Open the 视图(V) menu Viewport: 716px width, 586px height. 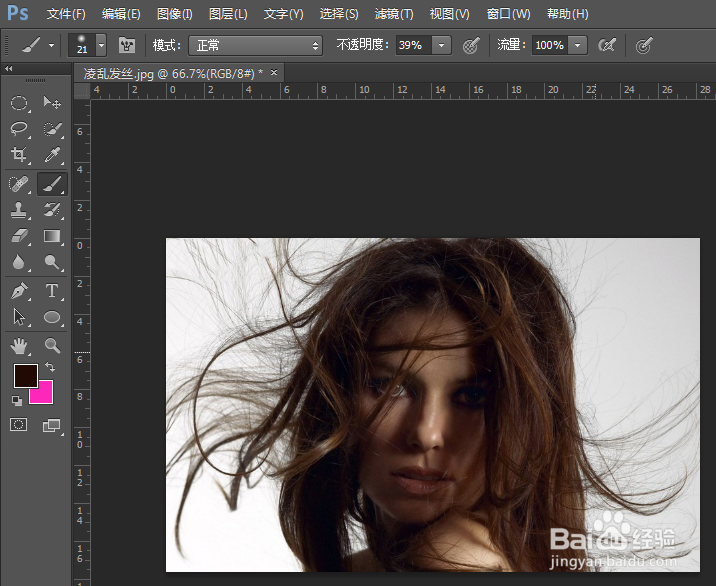coord(449,14)
